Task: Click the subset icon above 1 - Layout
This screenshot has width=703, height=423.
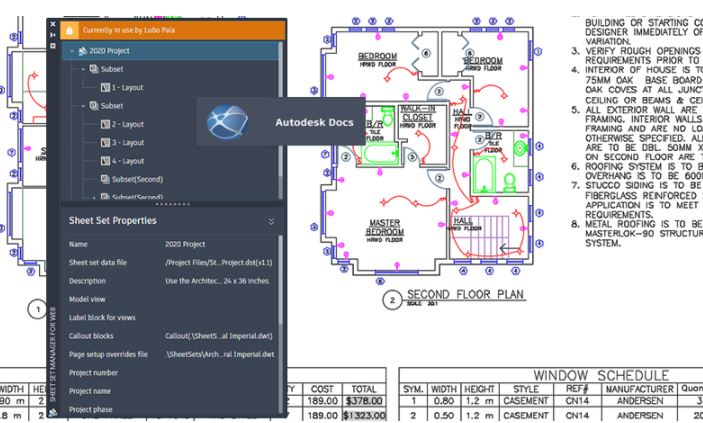Action: [94, 69]
